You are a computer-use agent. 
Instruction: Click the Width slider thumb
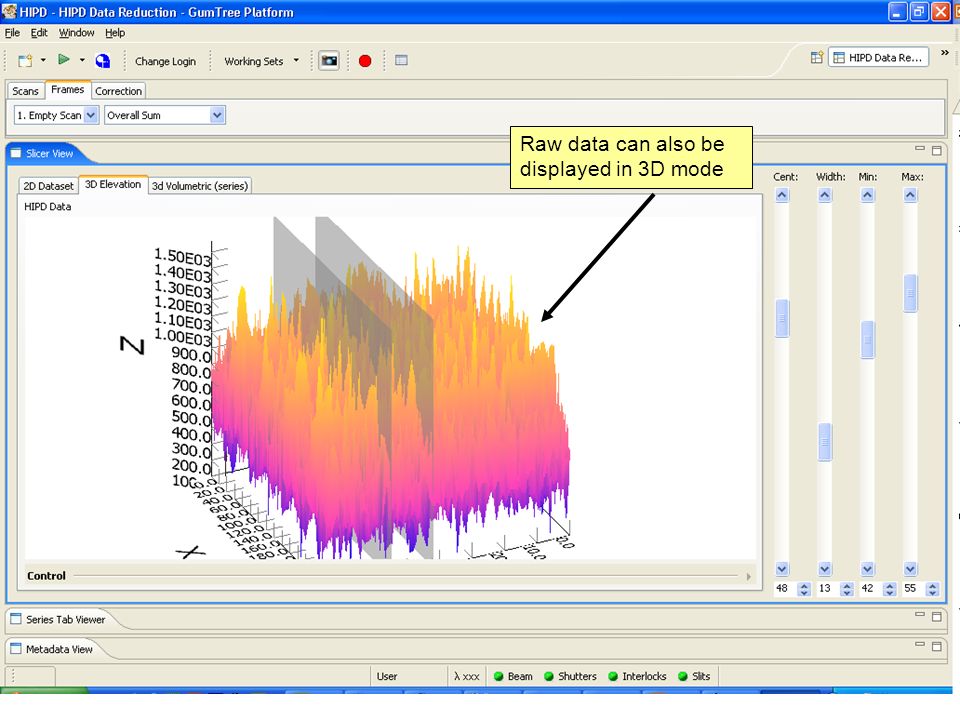tap(825, 441)
